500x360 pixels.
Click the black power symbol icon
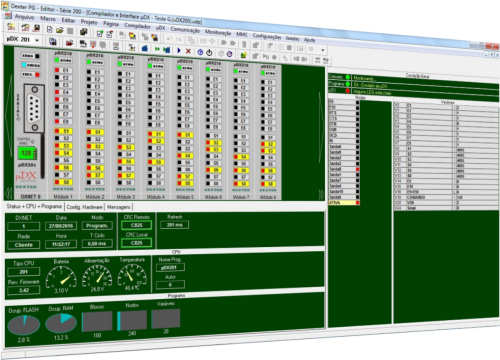(x=209, y=52)
